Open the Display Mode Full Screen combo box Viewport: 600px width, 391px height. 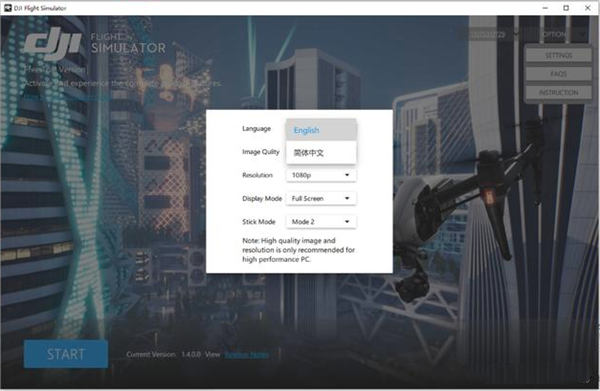321,199
